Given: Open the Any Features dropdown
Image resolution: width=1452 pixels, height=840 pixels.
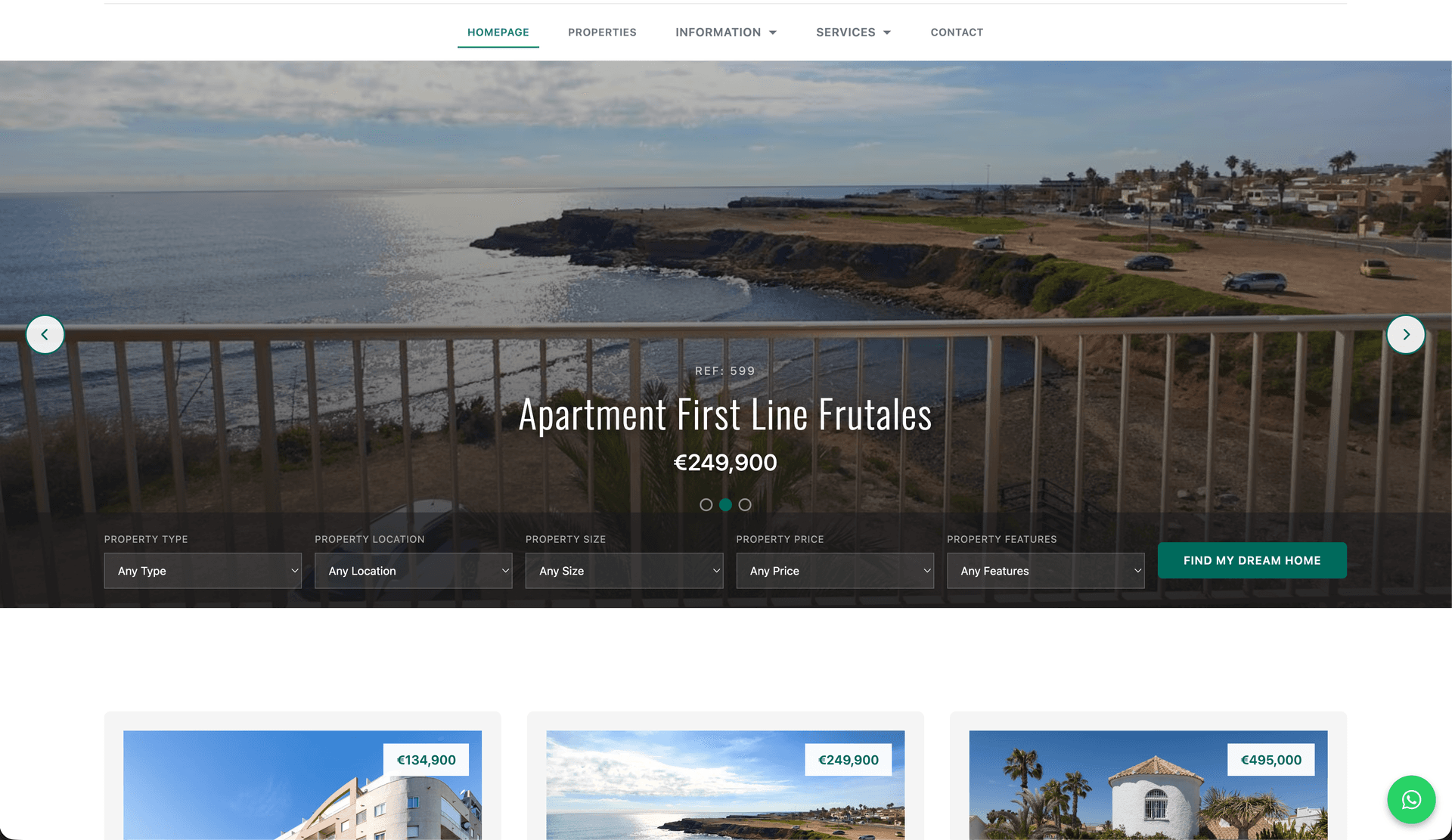Looking at the screenshot, I should pyautogui.click(x=1046, y=571).
